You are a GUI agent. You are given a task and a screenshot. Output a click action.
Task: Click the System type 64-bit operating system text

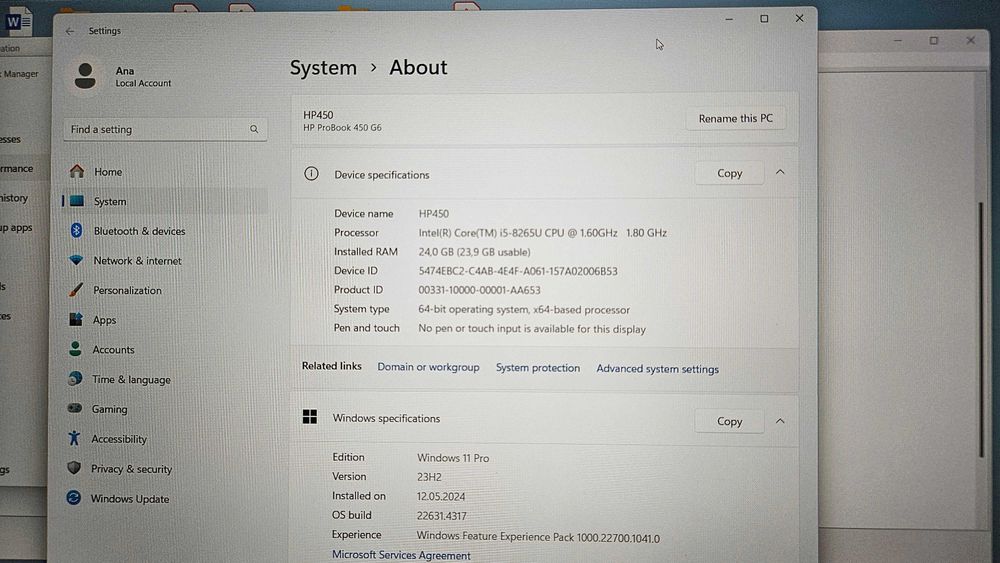click(524, 309)
